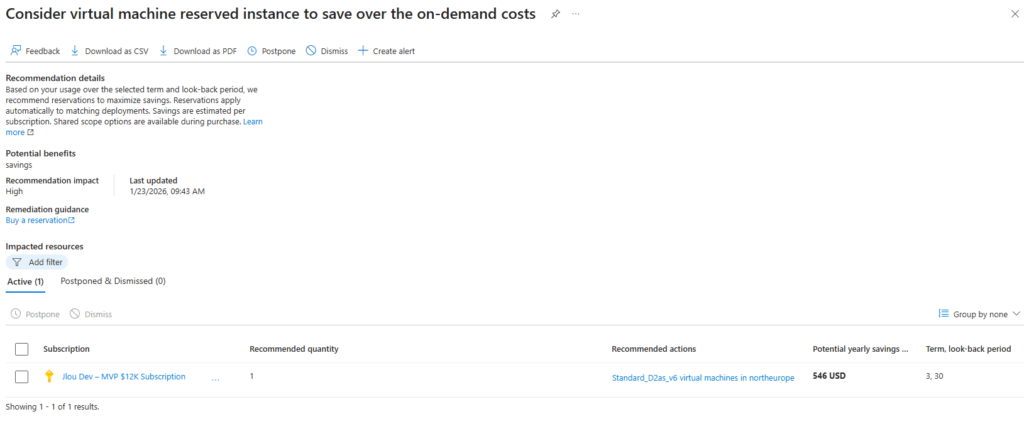Click Postpone clock icon in top toolbar
Image resolution: width=1024 pixels, height=424 pixels.
(252, 51)
